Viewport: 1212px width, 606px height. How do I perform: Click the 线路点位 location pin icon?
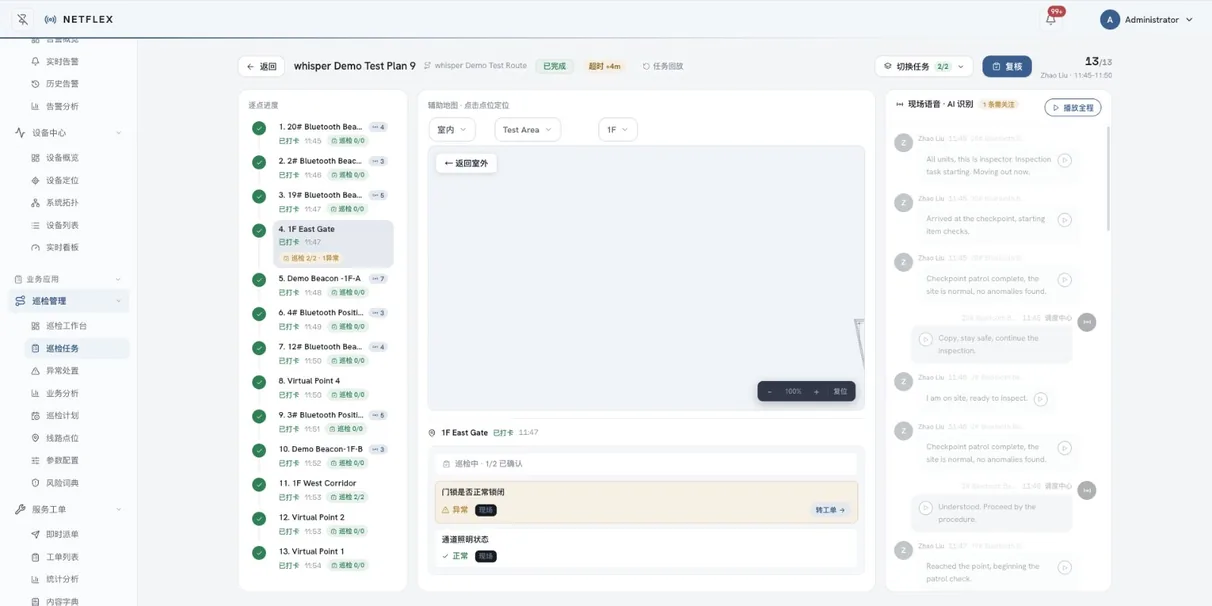(x=35, y=438)
